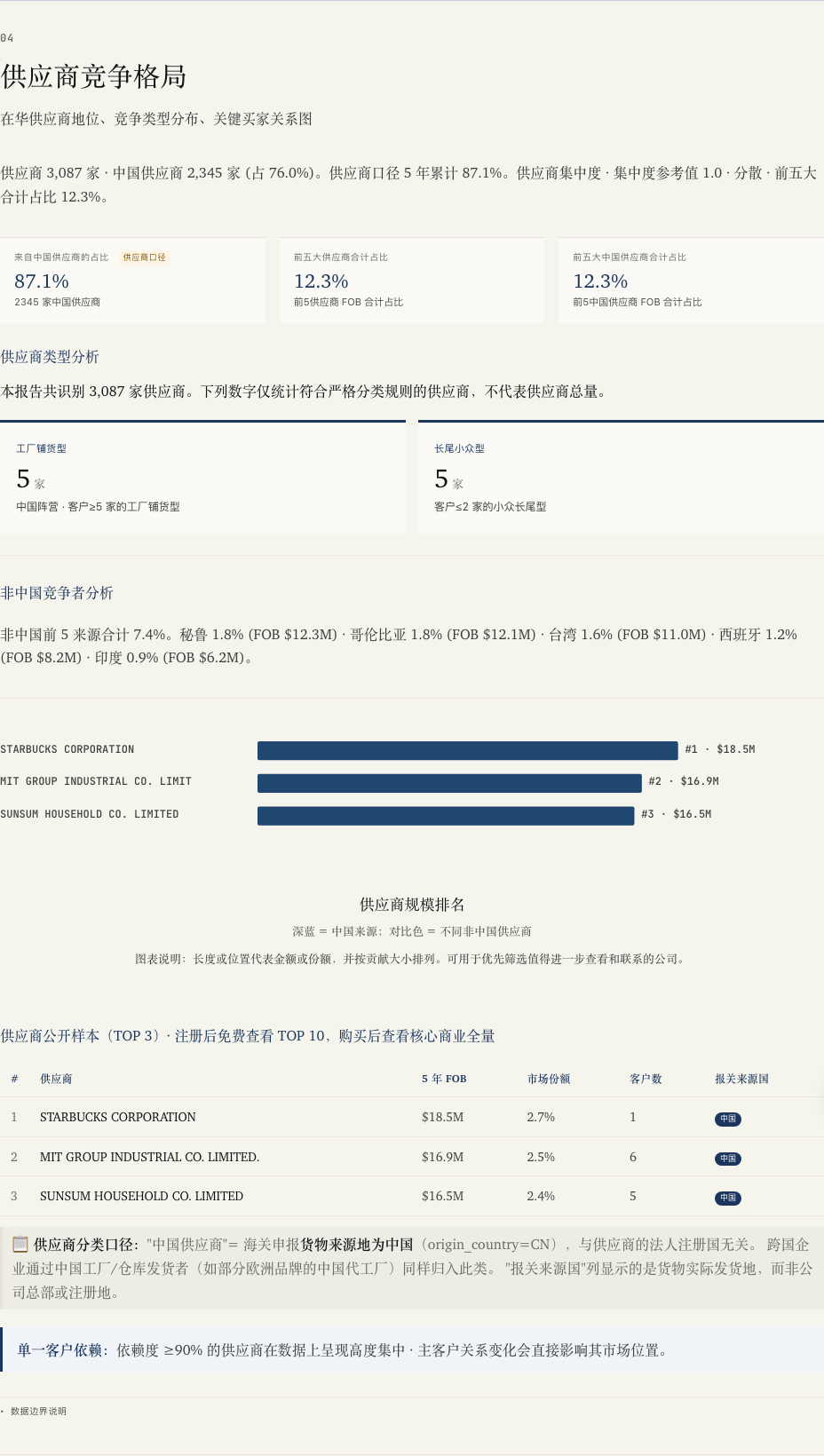Click STARBUCKS CORPORATION in the supplier table

(x=118, y=1117)
